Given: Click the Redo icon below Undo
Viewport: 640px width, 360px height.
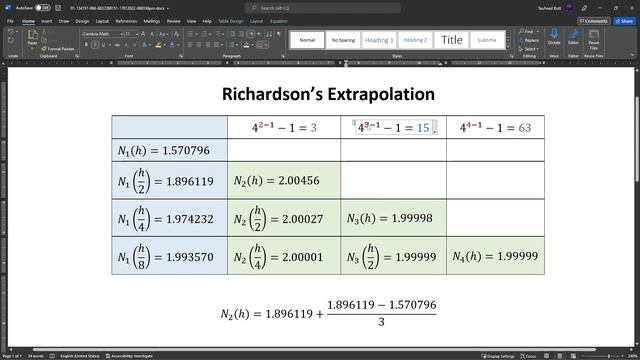Looking at the screenshot, I should click(x=10, y=40).
